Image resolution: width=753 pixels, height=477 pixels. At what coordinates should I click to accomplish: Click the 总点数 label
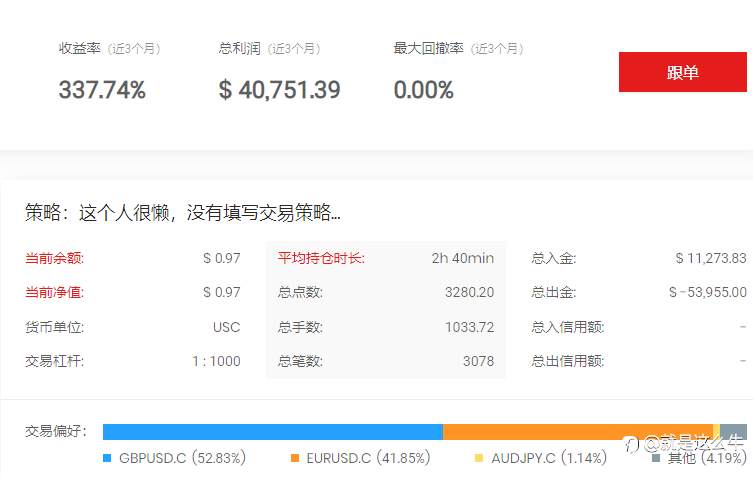(300, 293)
